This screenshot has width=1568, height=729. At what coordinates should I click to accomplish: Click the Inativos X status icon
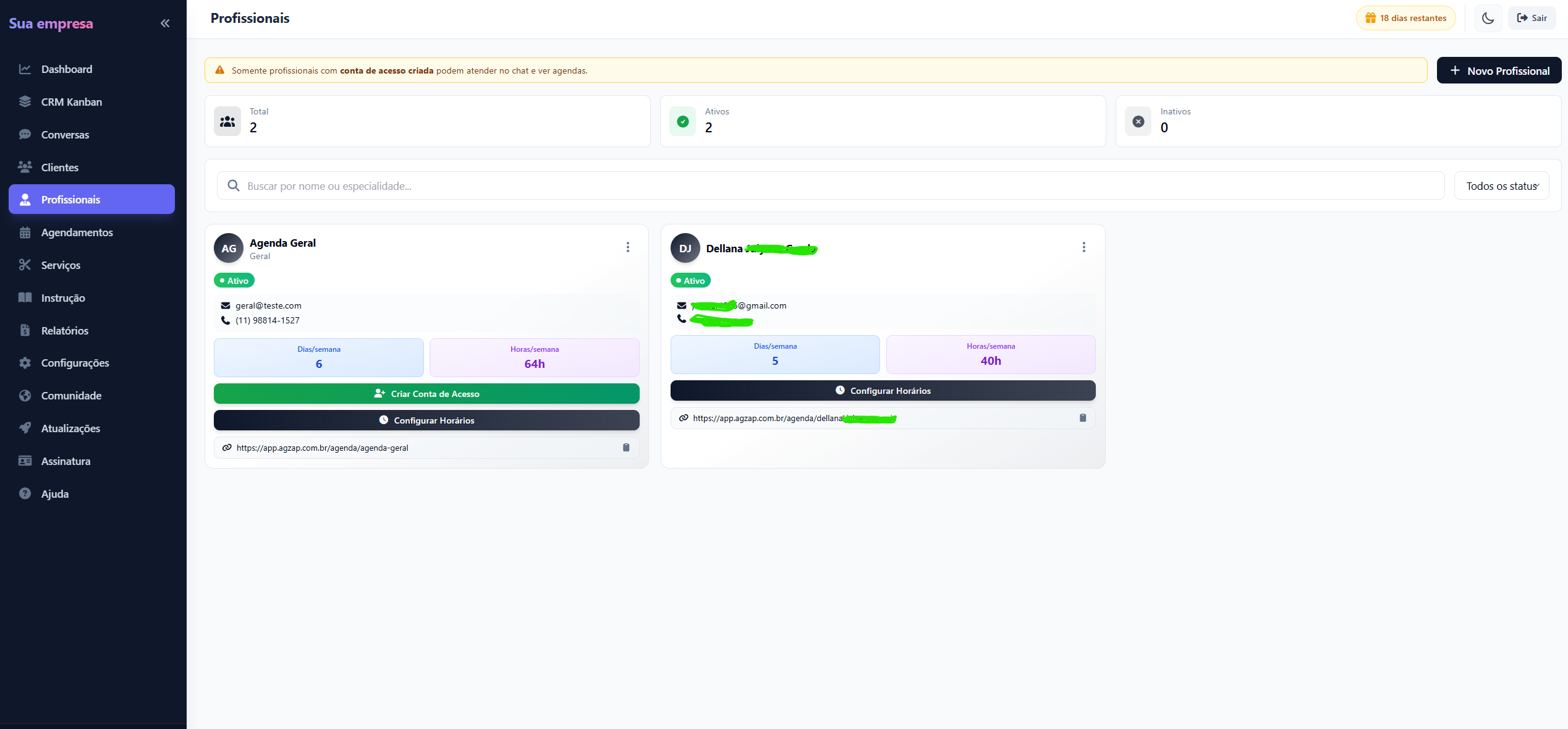tap(1138, 122)
